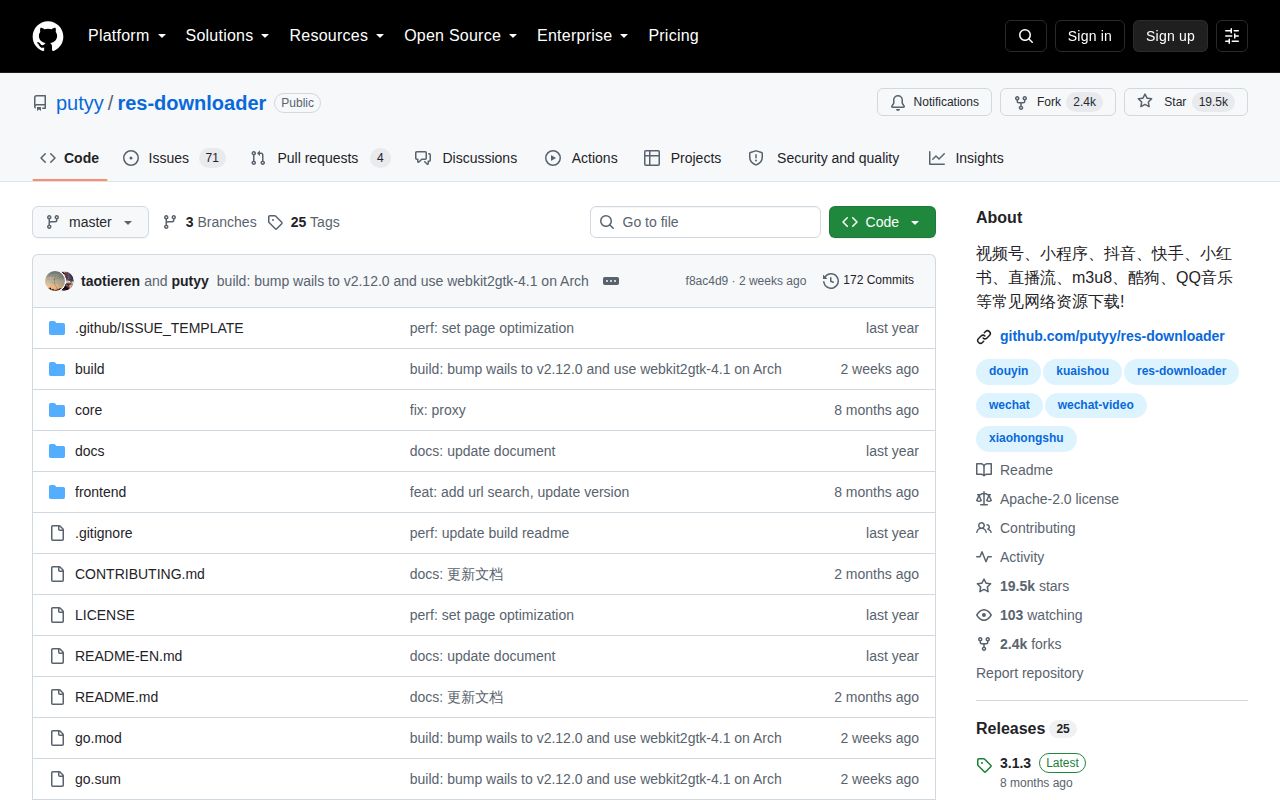Open the README-EN.md file
The height and width of the screenshot is (800, 1280).
tap(129, 656)
